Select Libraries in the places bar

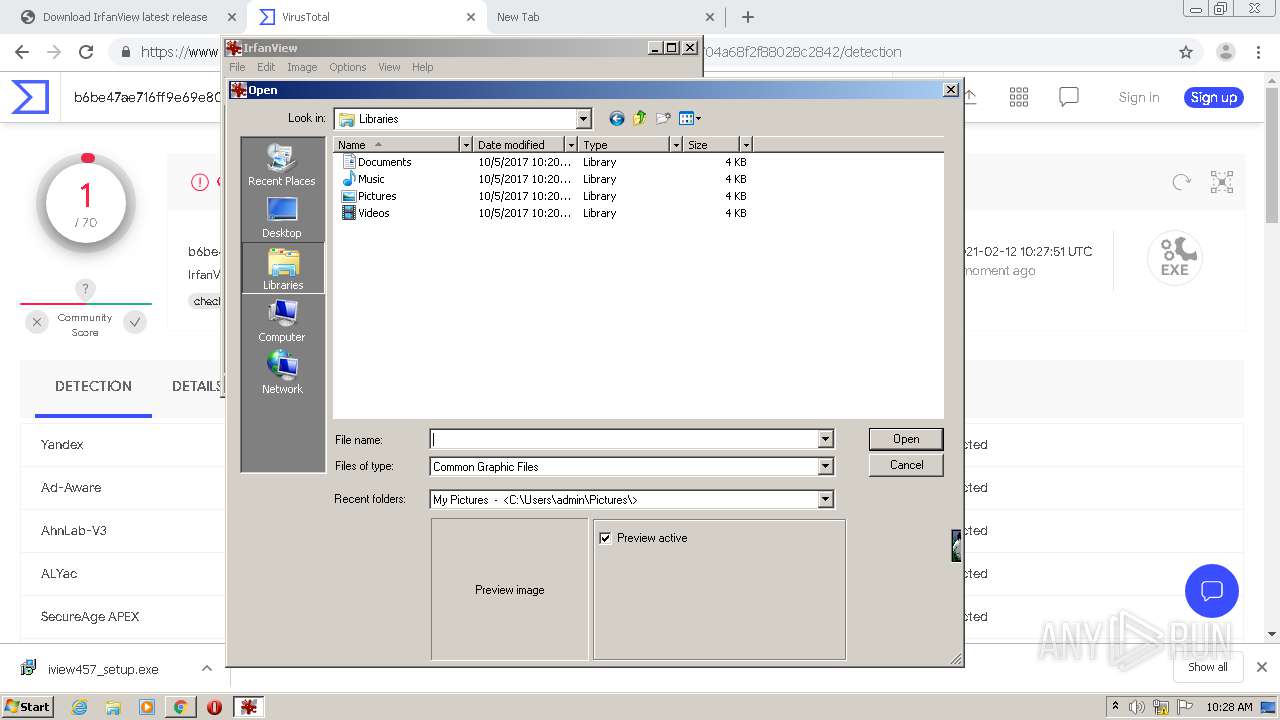283,268
